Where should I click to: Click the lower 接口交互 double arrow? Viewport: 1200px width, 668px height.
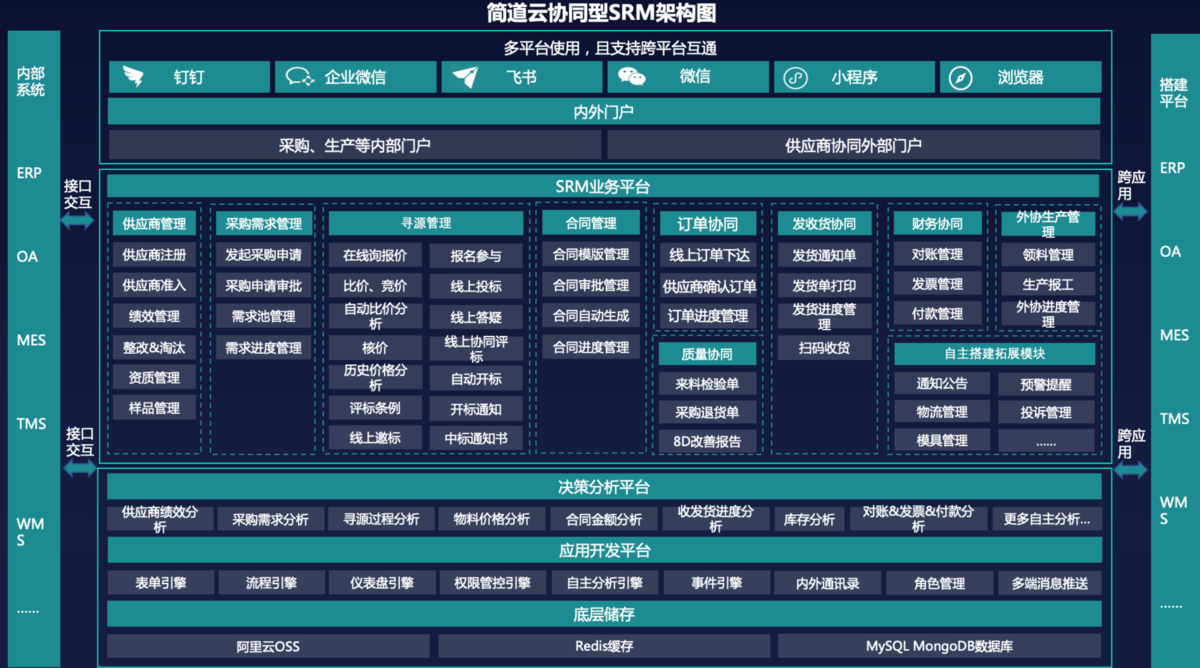[78, 468]
